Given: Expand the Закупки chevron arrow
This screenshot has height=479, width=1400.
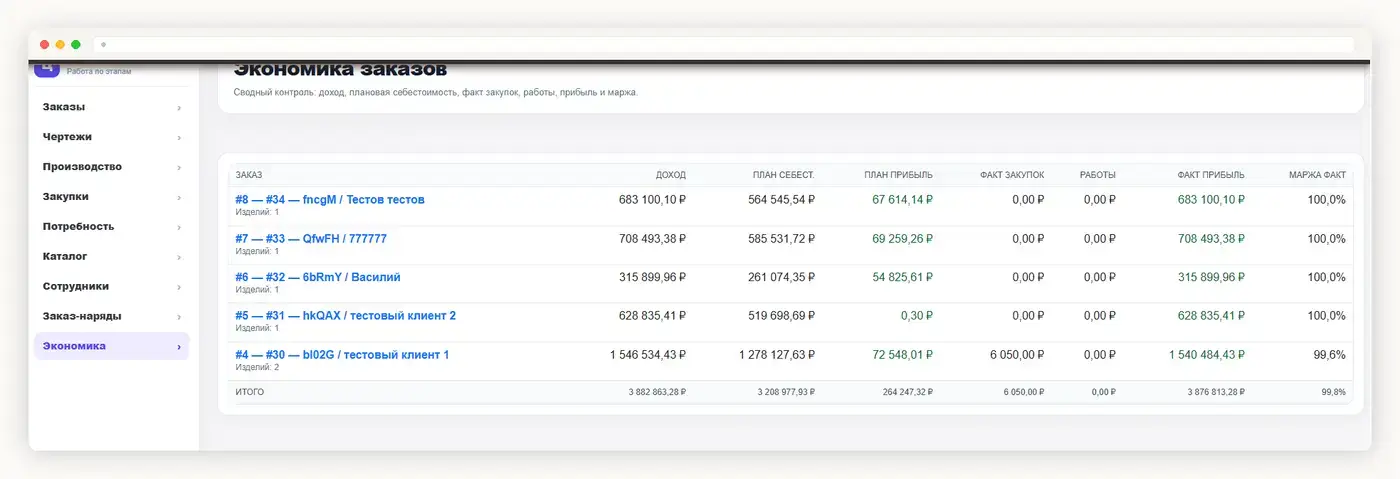Looking at the screenshot, I should [x=179, y=197].
